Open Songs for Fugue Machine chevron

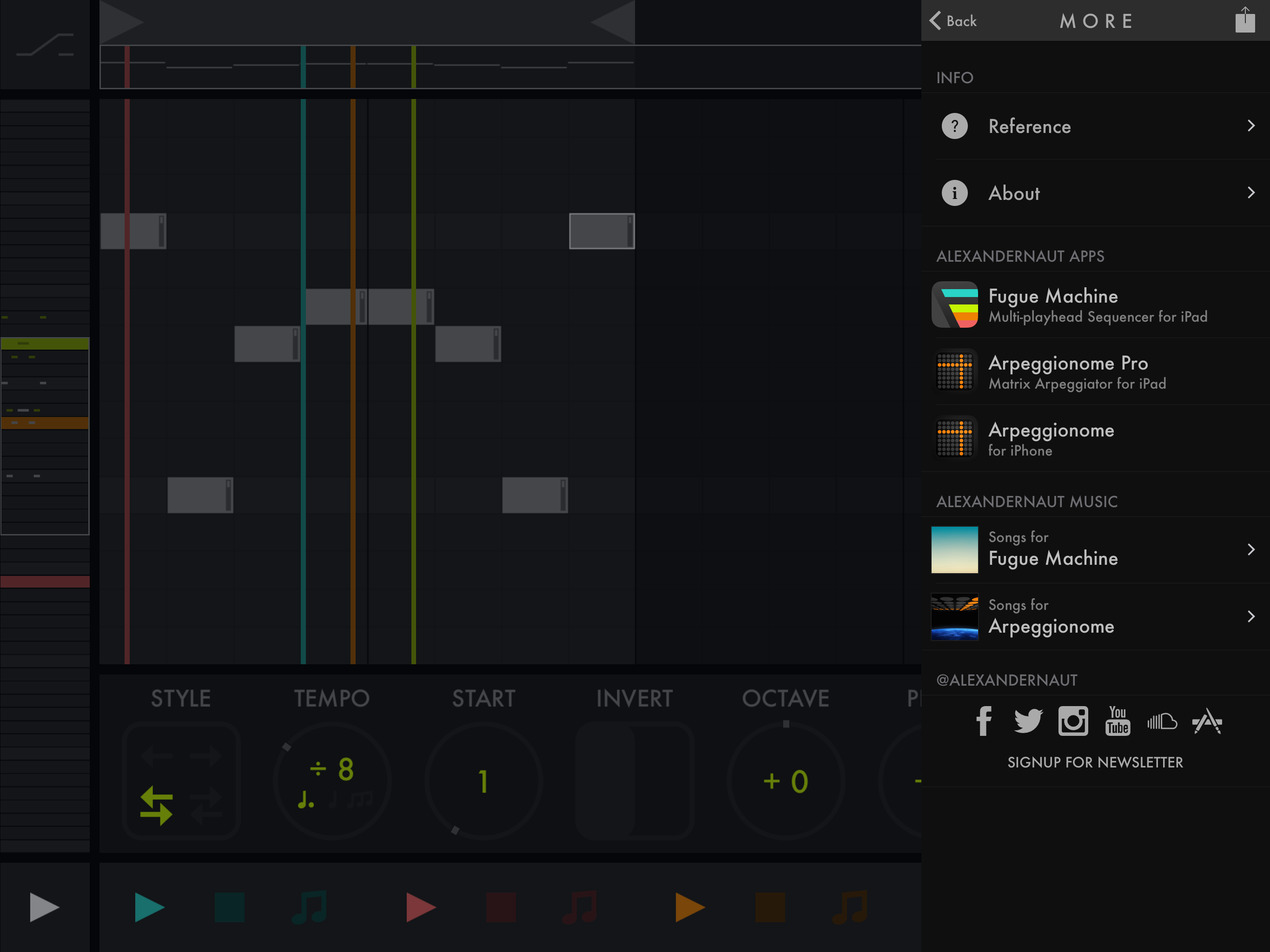1250,550
